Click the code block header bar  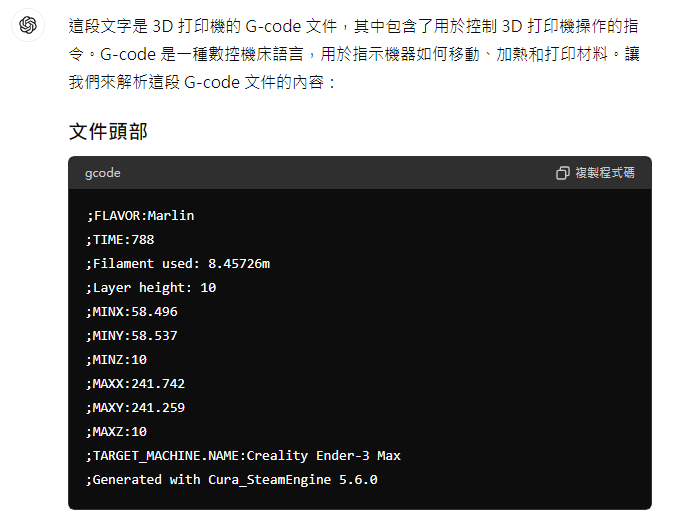pyautogui.click(x=360, y=173)
